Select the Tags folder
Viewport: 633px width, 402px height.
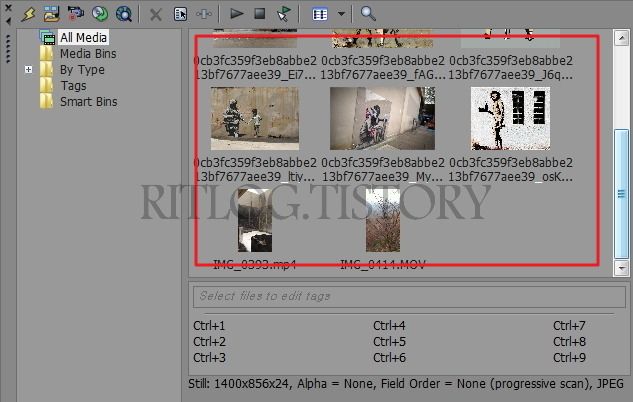[x=73, y=86]
